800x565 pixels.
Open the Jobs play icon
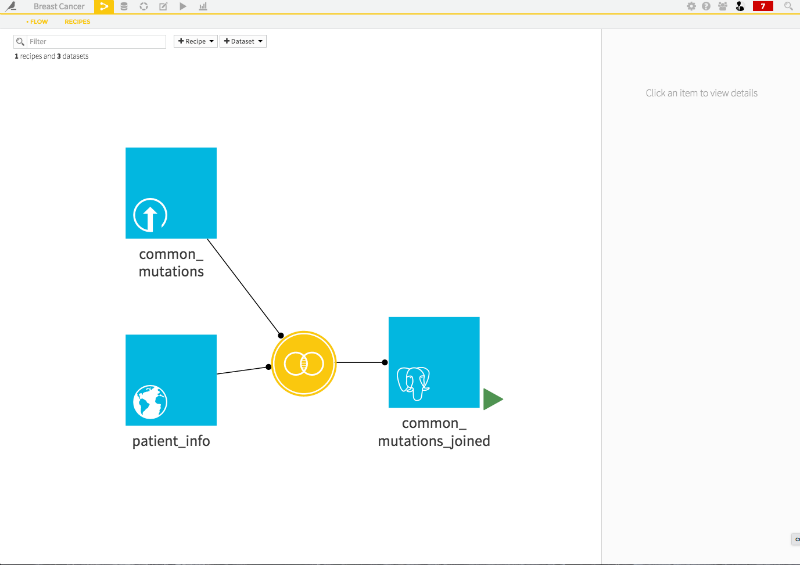coord(183,6)
